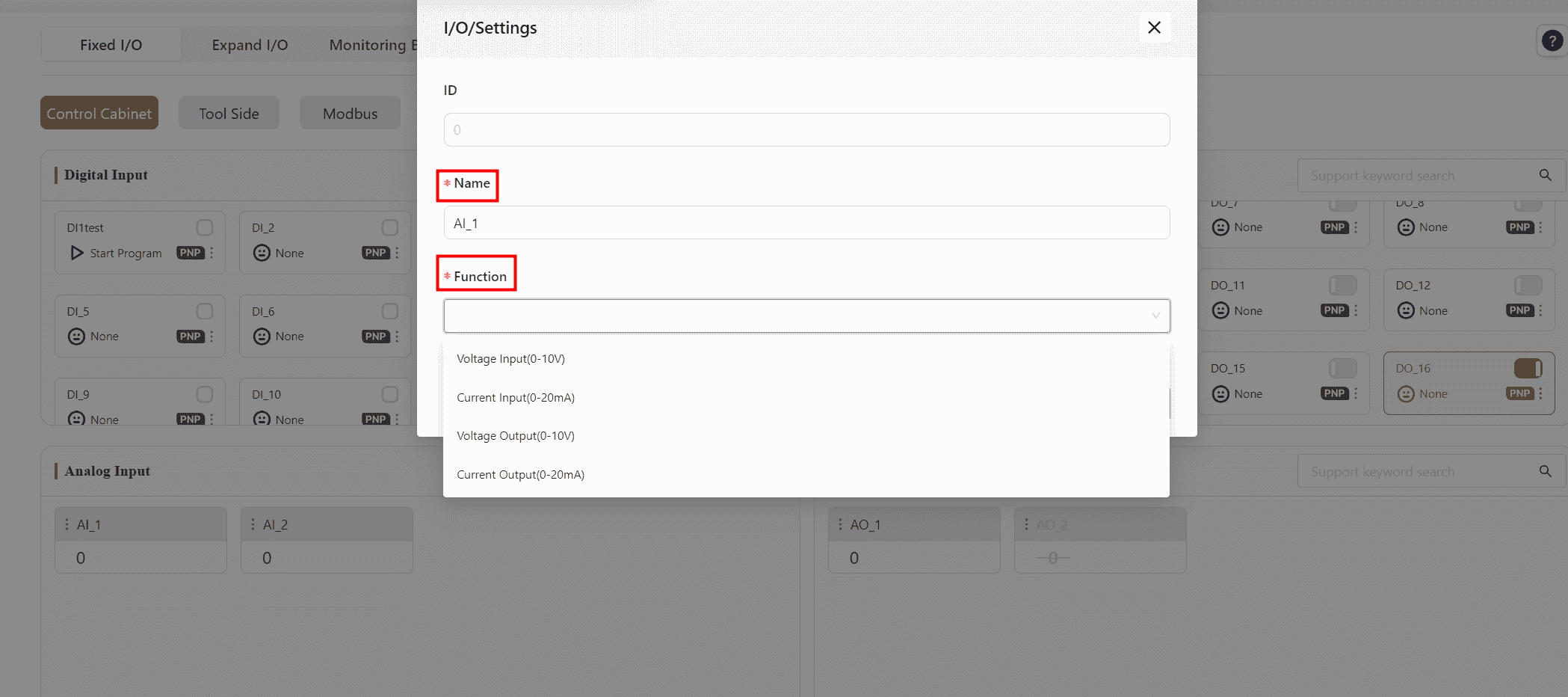Choose Current Output(0-20mA) from the list
This screenshot has height=697, width=1568.
click(520, 475)
